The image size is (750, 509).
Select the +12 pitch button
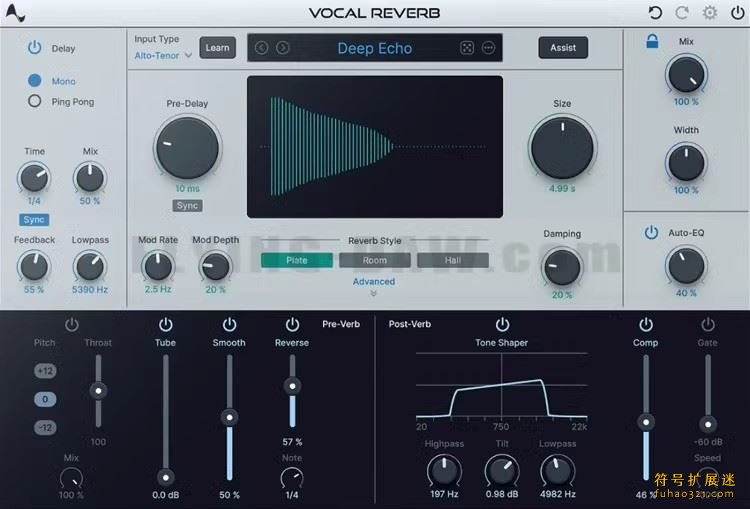coord(45,371)
